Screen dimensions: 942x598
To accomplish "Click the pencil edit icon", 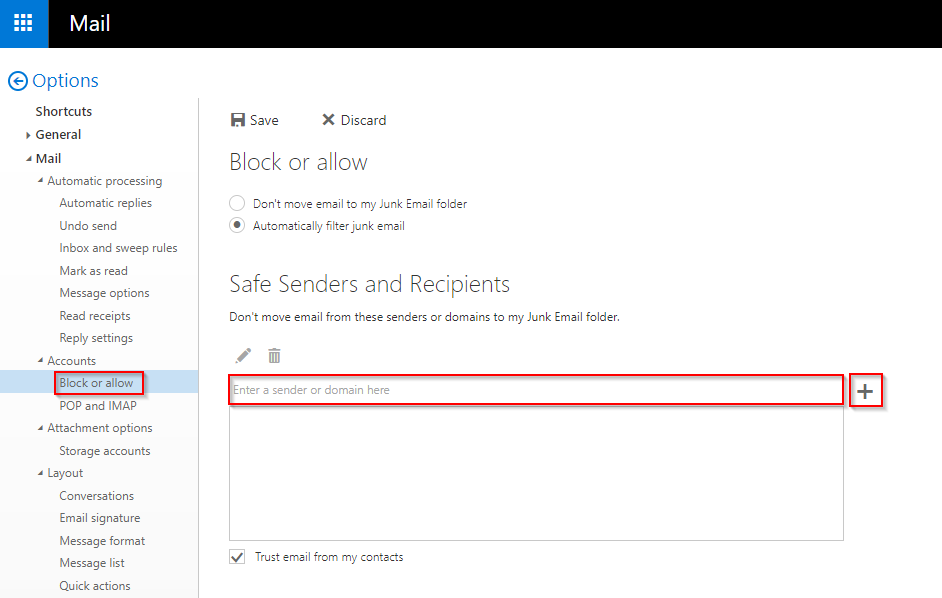I will (x=243, y=355).
